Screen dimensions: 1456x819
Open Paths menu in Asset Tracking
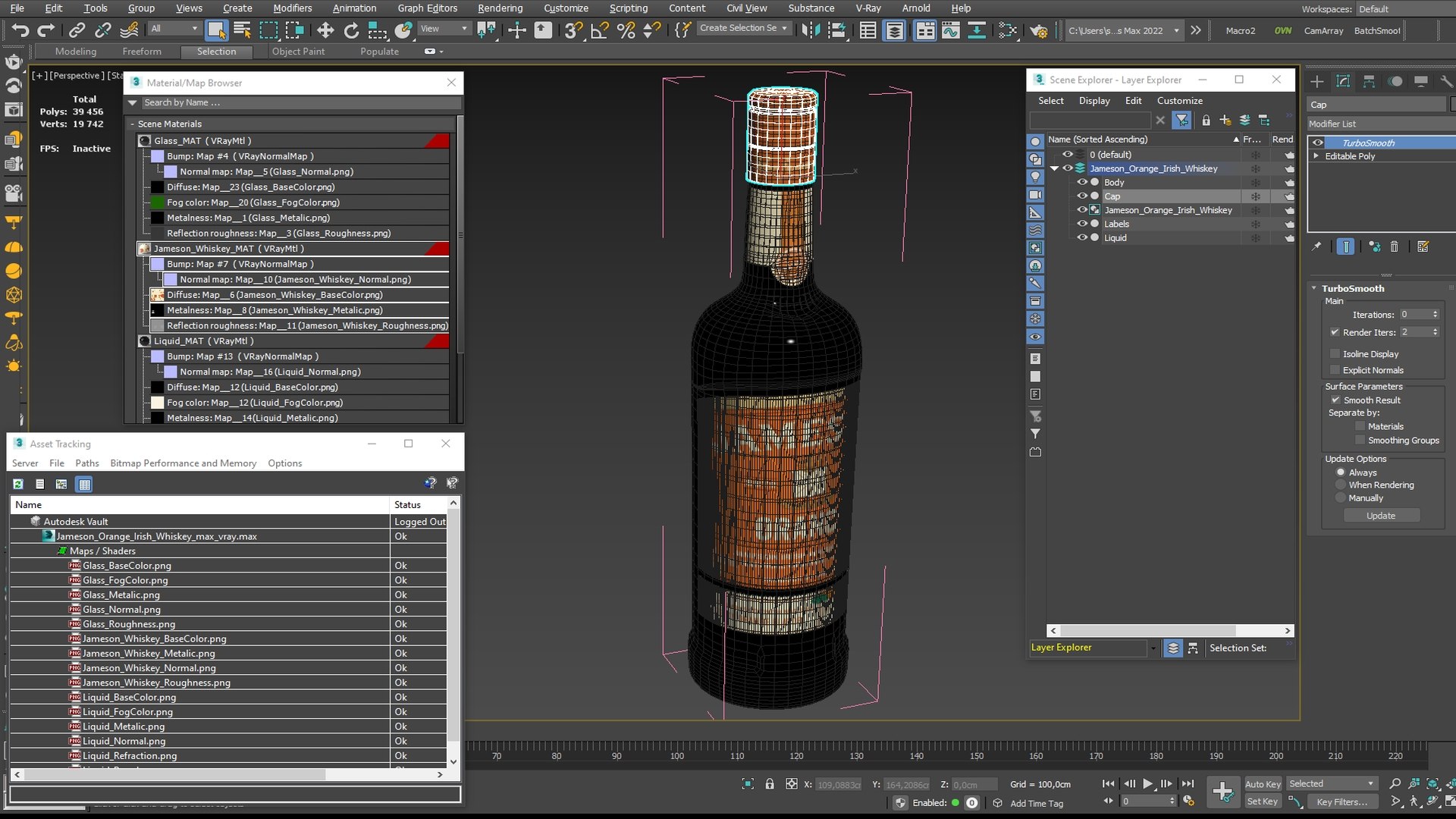[87, 463]
